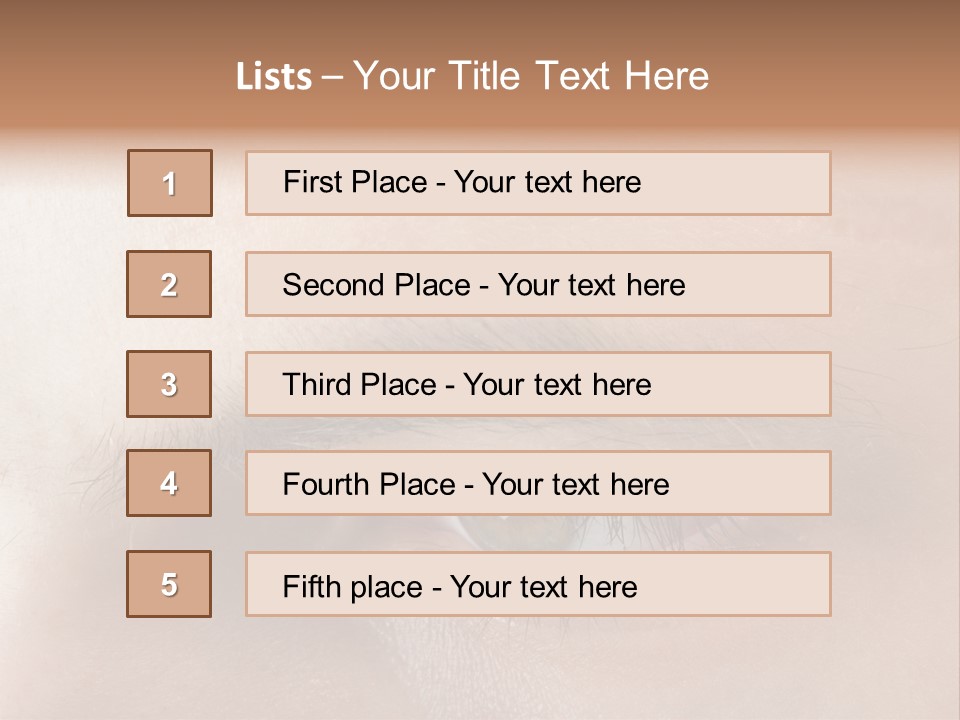Click "Your text here" in Third Place row

coord(557,385)
